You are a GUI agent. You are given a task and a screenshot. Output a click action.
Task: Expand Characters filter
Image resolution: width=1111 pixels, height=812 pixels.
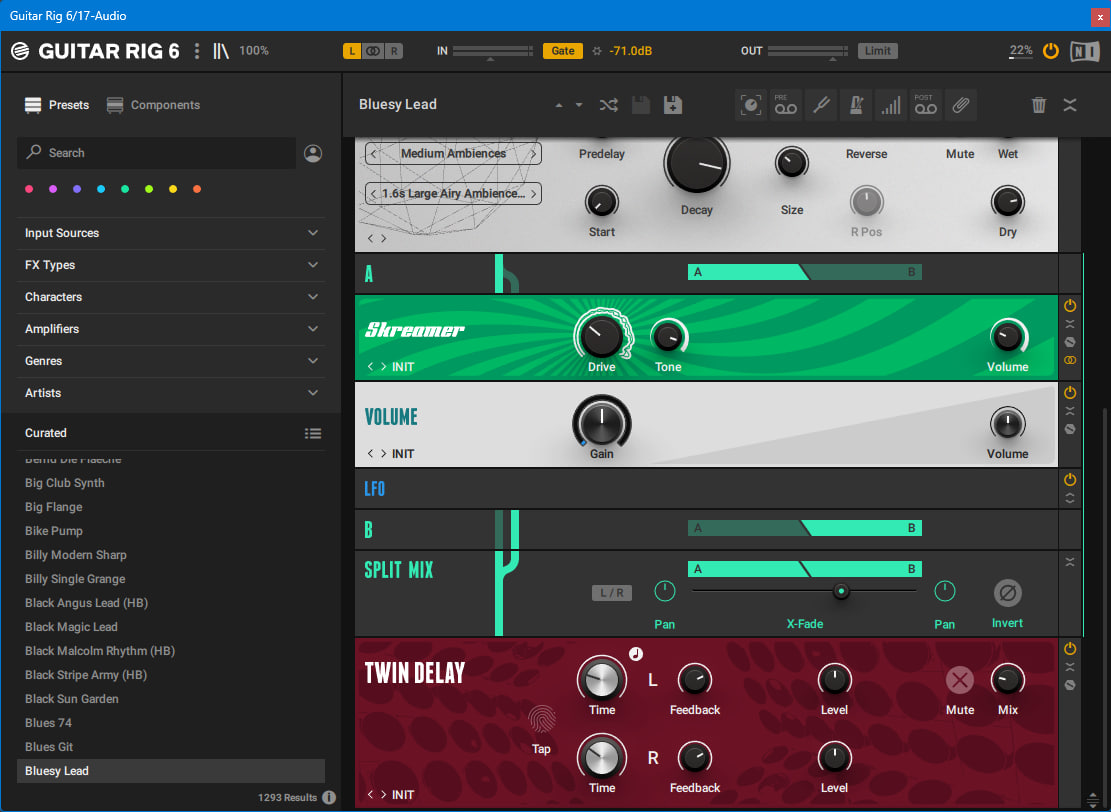(x=171, y=297)
